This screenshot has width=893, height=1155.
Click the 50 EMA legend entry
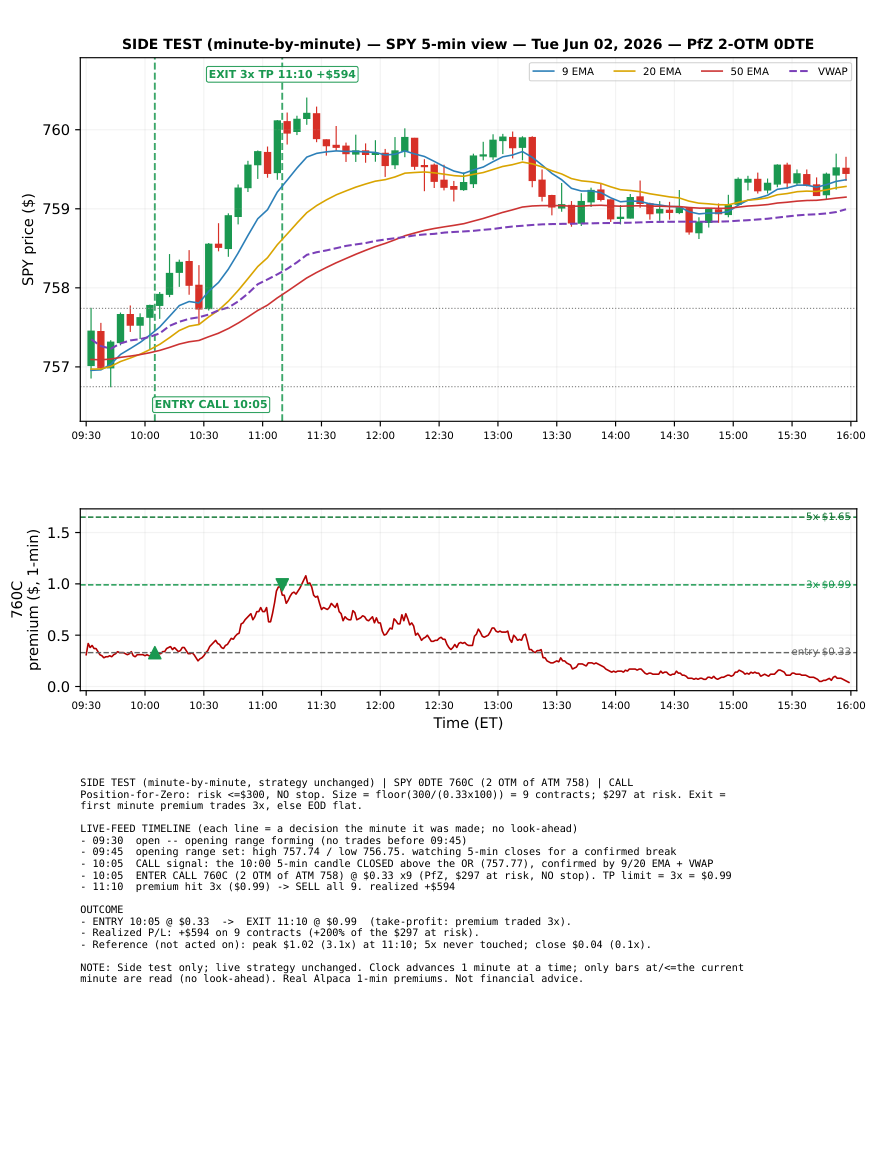click(735, 71)
